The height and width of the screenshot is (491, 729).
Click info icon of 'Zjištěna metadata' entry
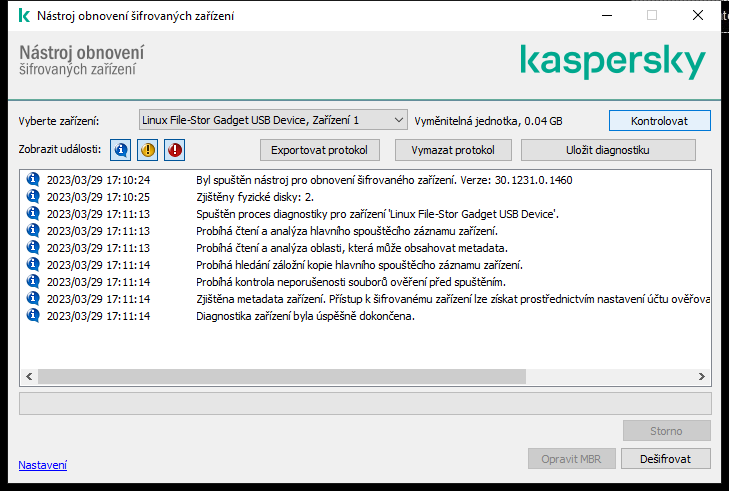[x=33, y=298]
